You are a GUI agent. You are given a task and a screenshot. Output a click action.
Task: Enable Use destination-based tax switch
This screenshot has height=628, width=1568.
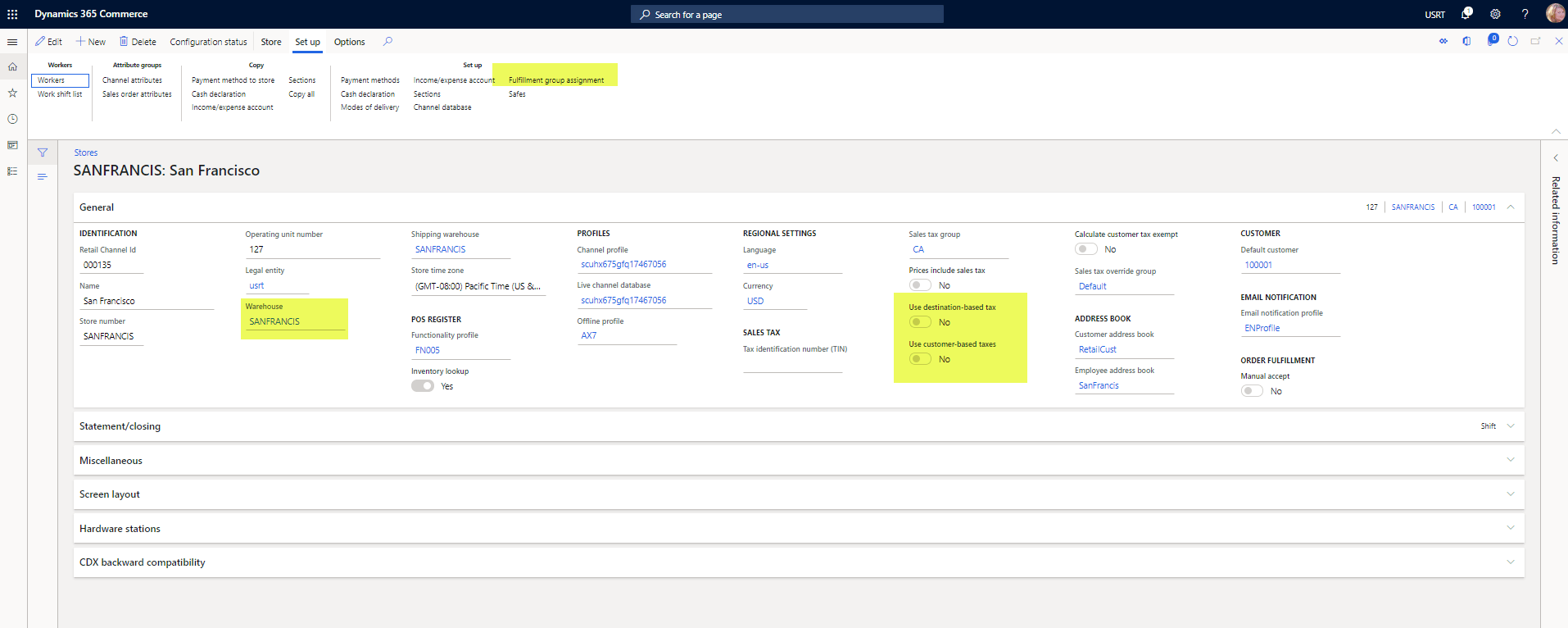920,322
